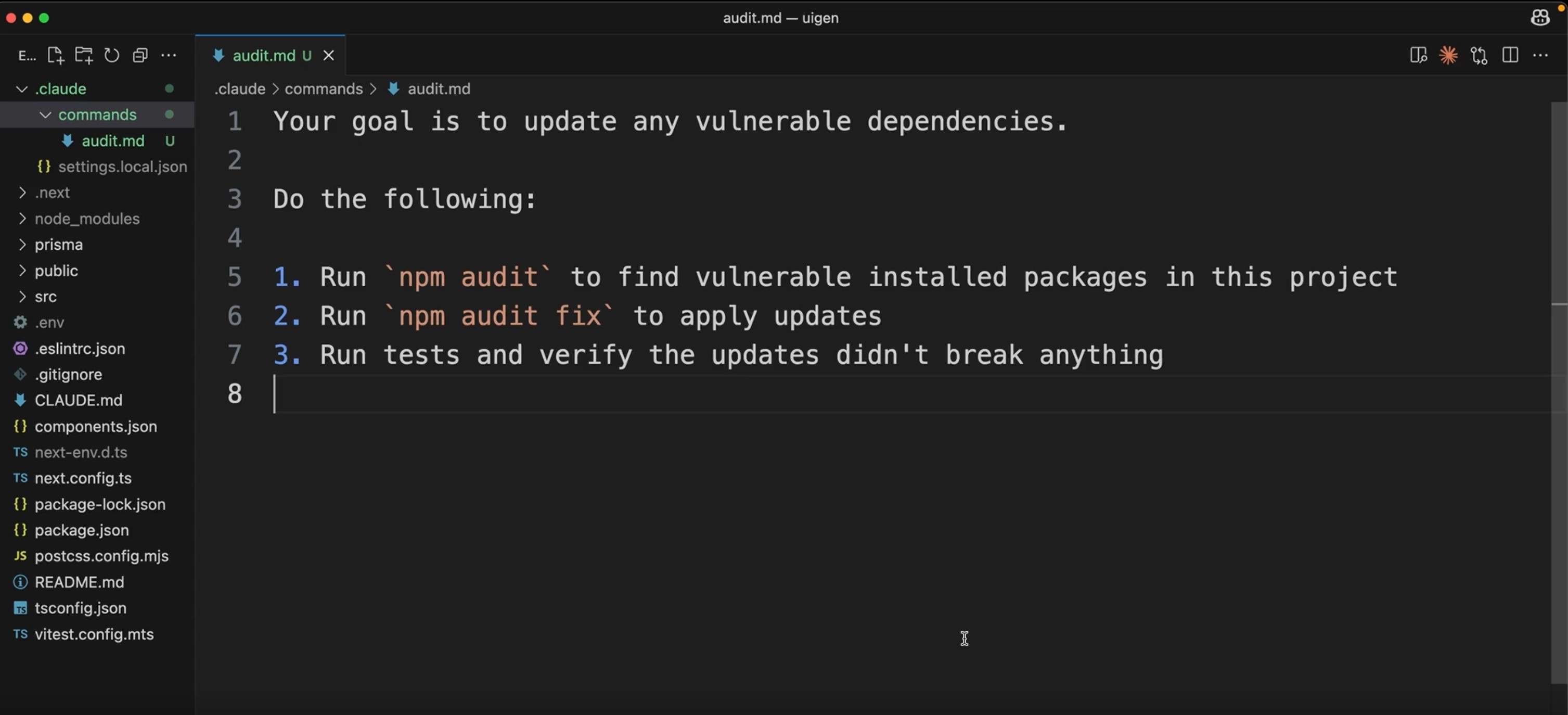The height and width of the screenshot is (715, 1568).
Task: Click the commands breadcrumb segment
Action: pos(323,89)
